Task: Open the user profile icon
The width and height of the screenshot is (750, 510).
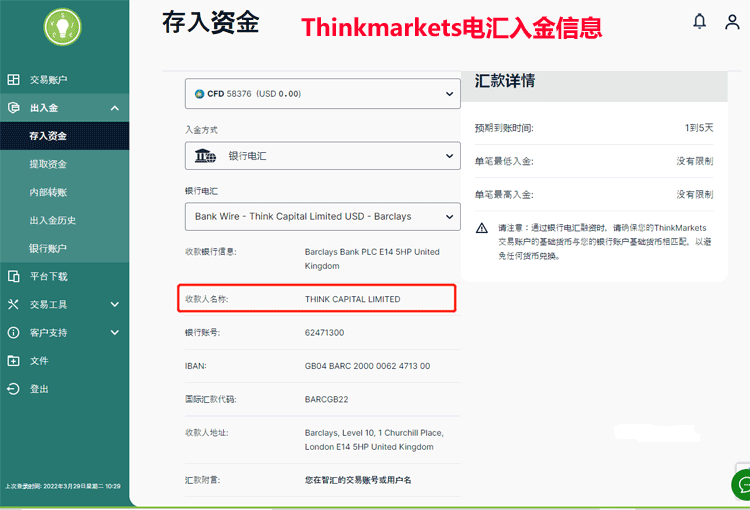Action: point(732,21)
